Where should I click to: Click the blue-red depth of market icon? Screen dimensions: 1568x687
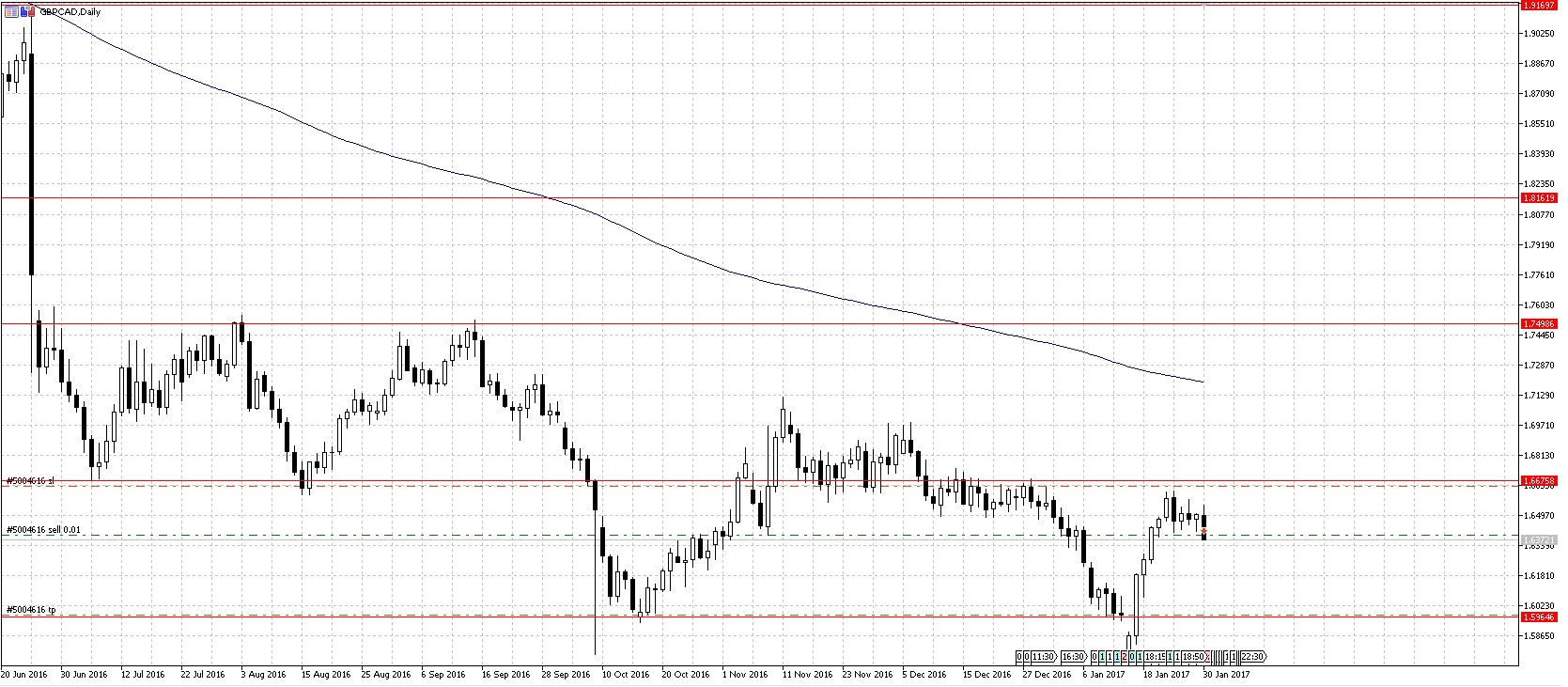point(27,12)
